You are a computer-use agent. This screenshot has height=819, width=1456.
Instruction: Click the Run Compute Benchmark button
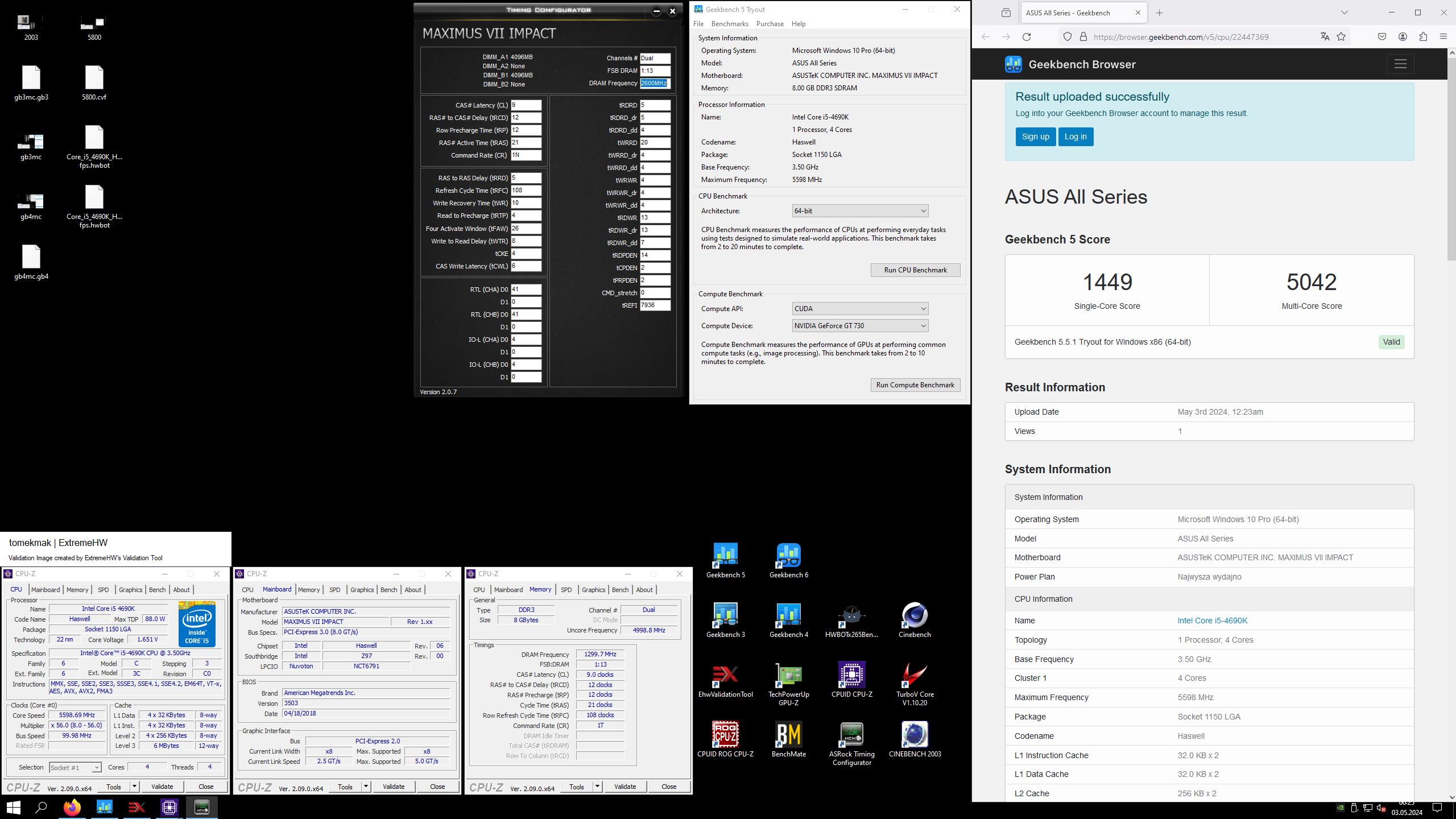915,385
